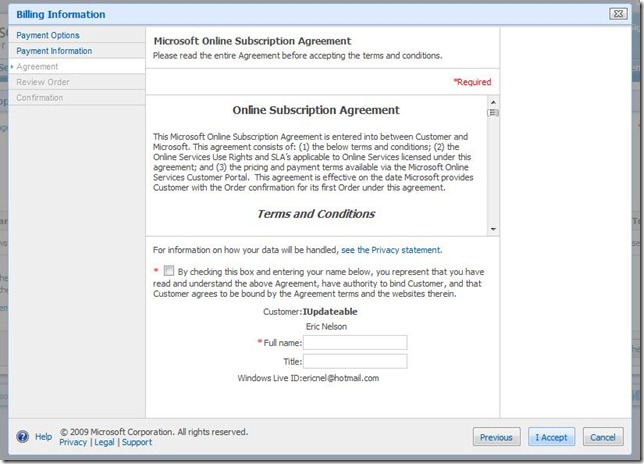Open the footer Legal link
This screenshot has width=644, height=464.
[x=104, y=442]
